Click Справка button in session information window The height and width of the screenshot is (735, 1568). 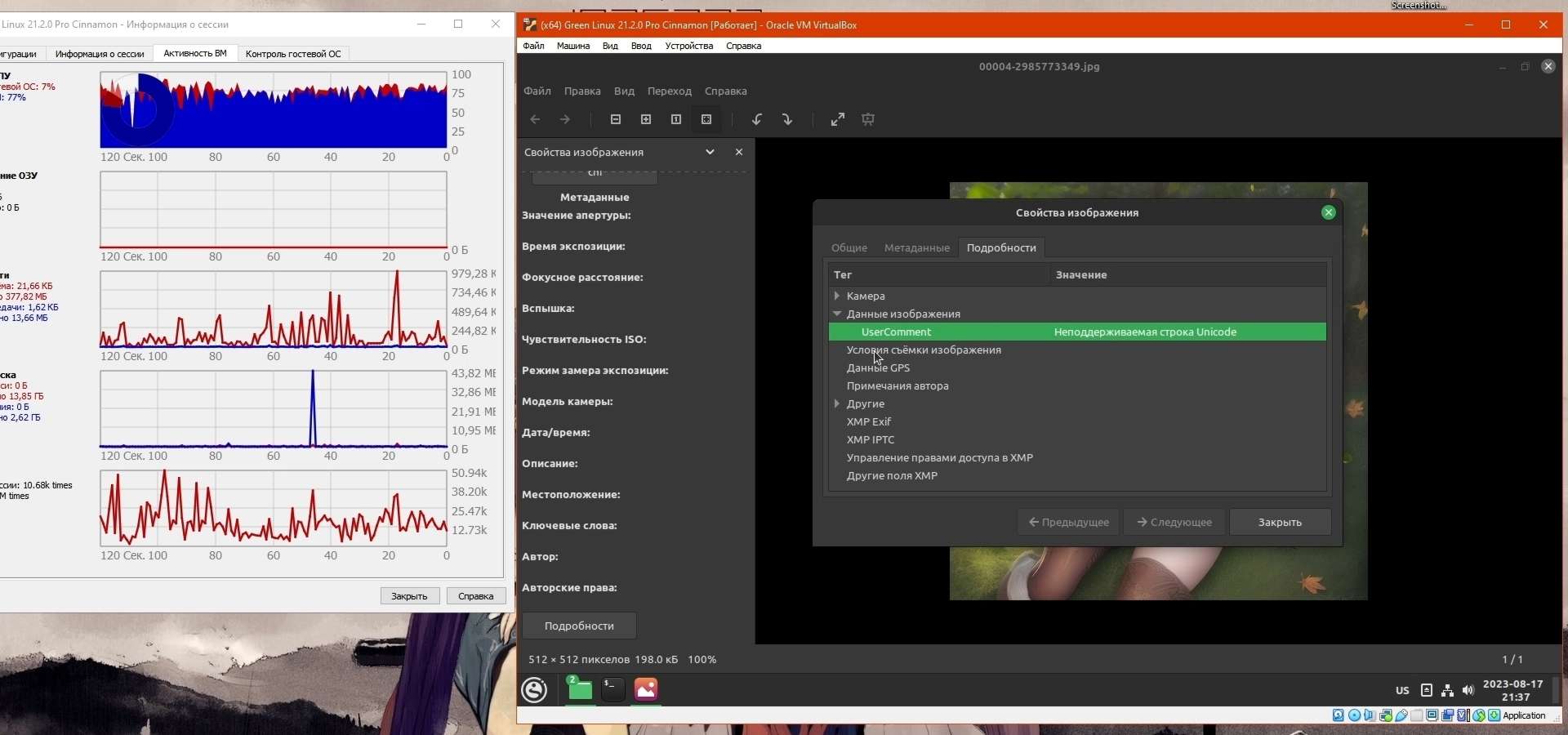click(476, 596)
